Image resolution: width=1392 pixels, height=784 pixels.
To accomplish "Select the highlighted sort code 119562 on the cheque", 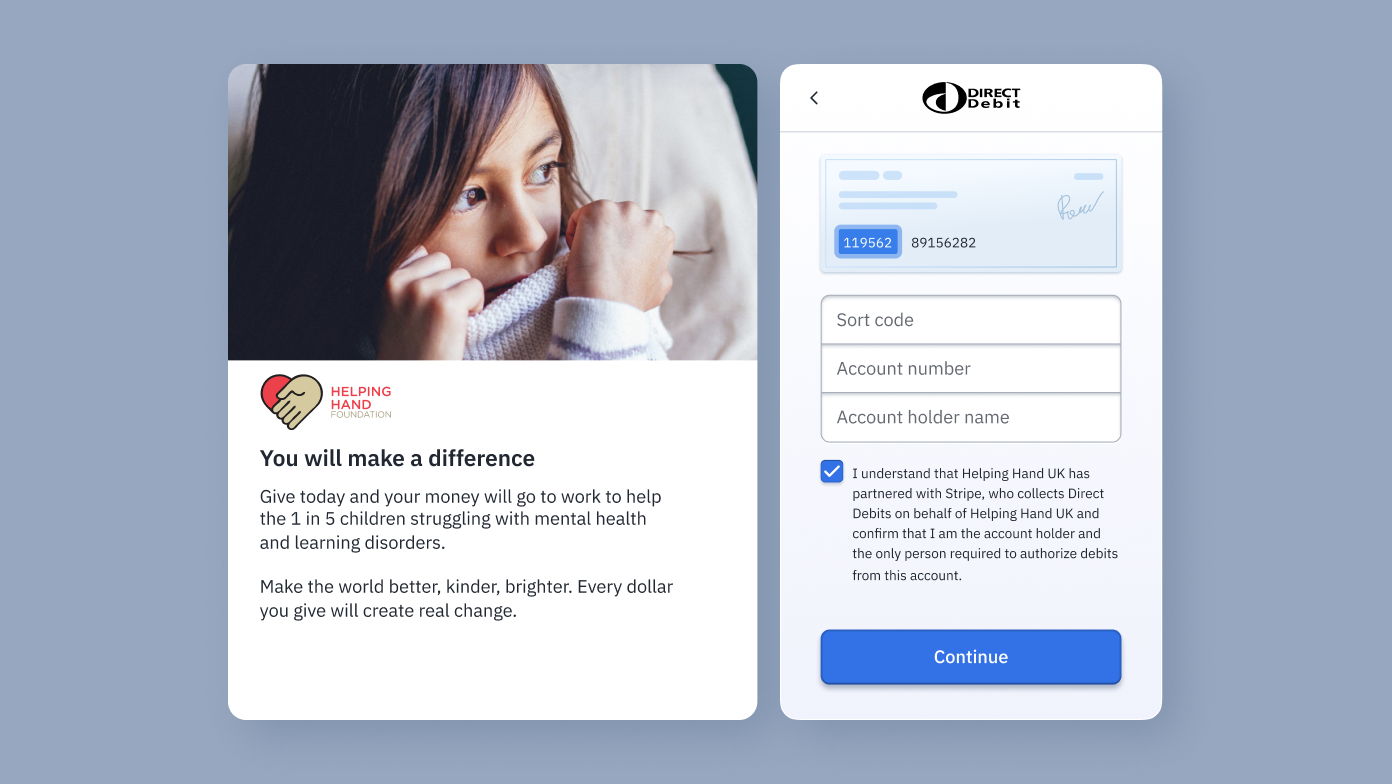I will click(867, 242).
